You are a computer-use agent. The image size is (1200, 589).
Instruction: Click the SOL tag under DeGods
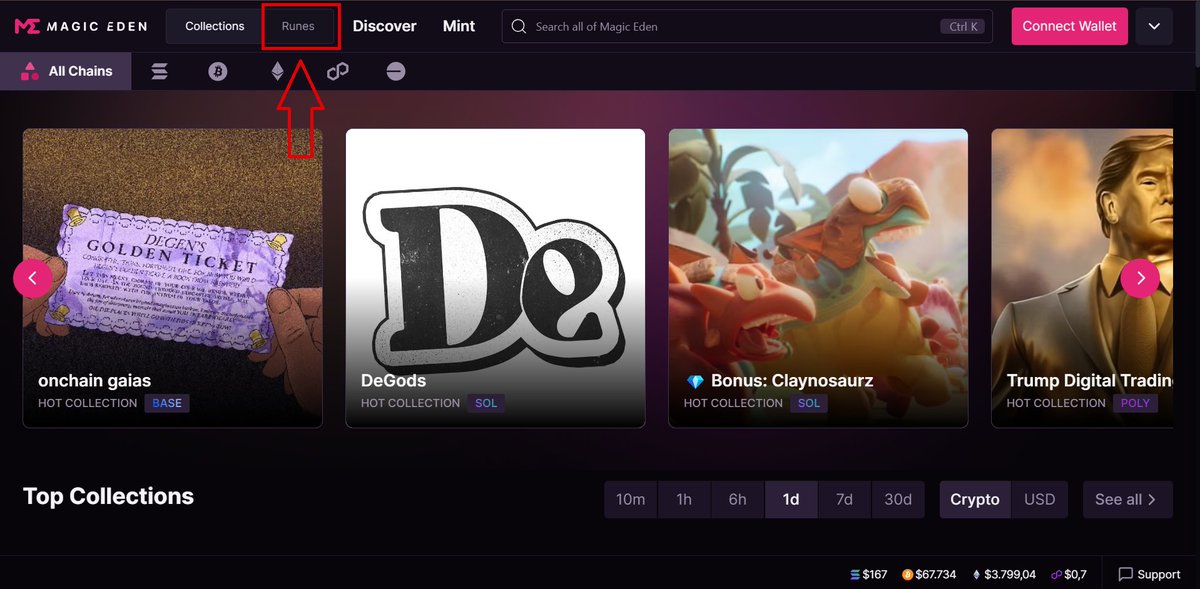click(486, 403)
